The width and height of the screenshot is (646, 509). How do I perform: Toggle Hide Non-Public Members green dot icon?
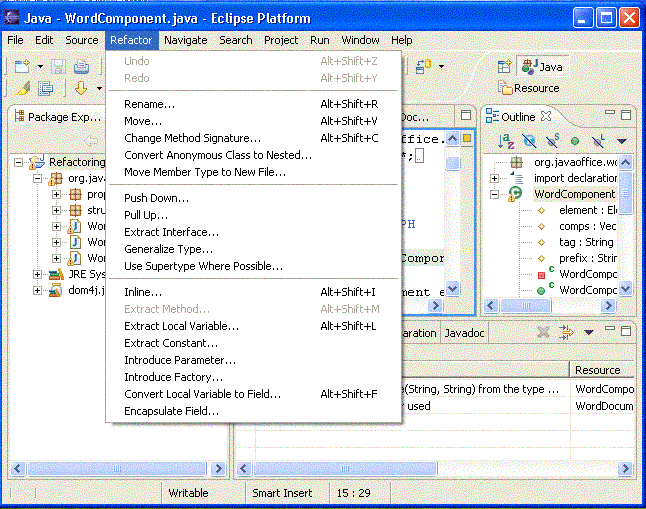[574, 141]
